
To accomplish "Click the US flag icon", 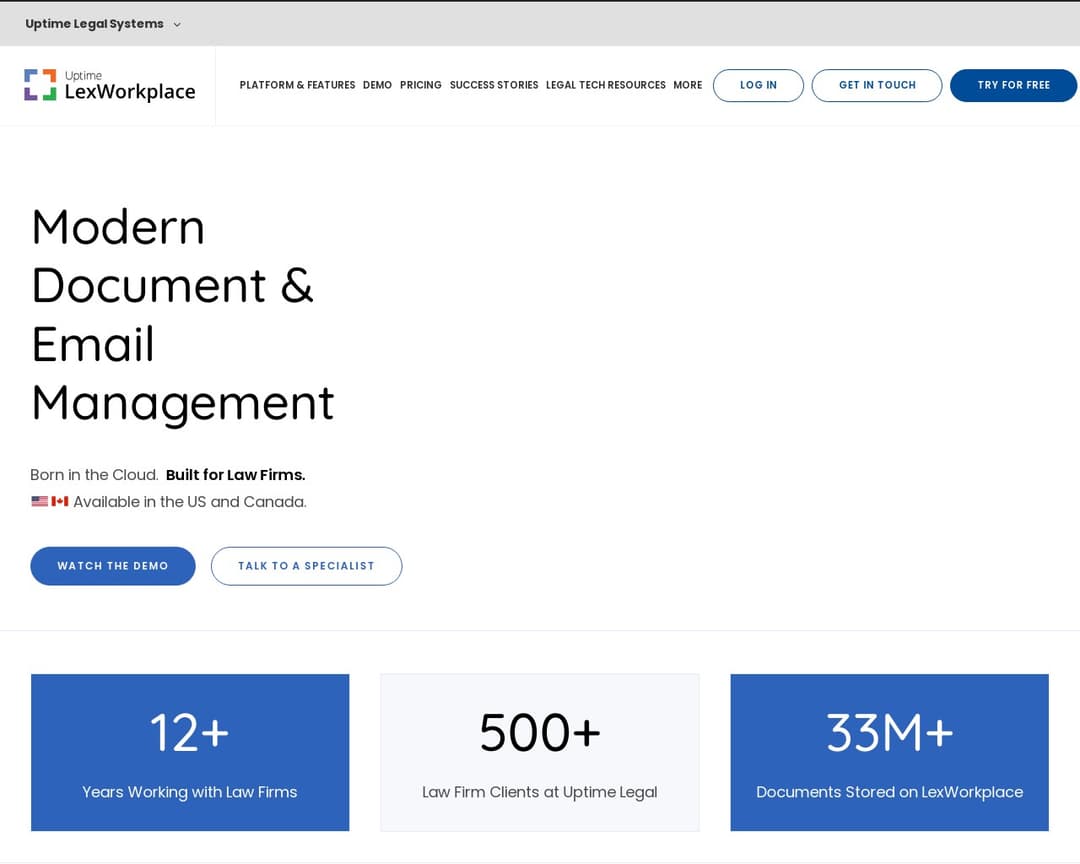I will click(x=40, y=501).
